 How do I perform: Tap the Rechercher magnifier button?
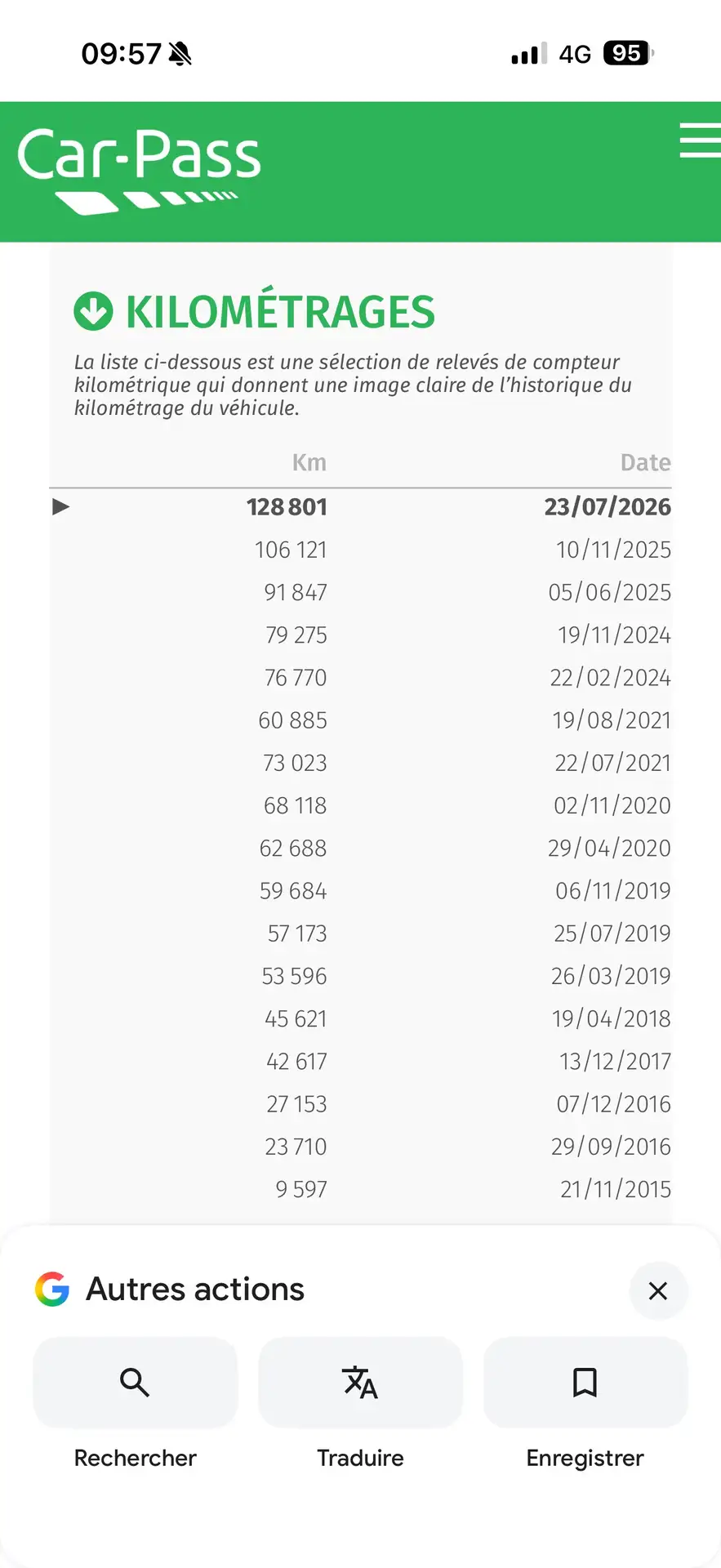point(136,1382)
